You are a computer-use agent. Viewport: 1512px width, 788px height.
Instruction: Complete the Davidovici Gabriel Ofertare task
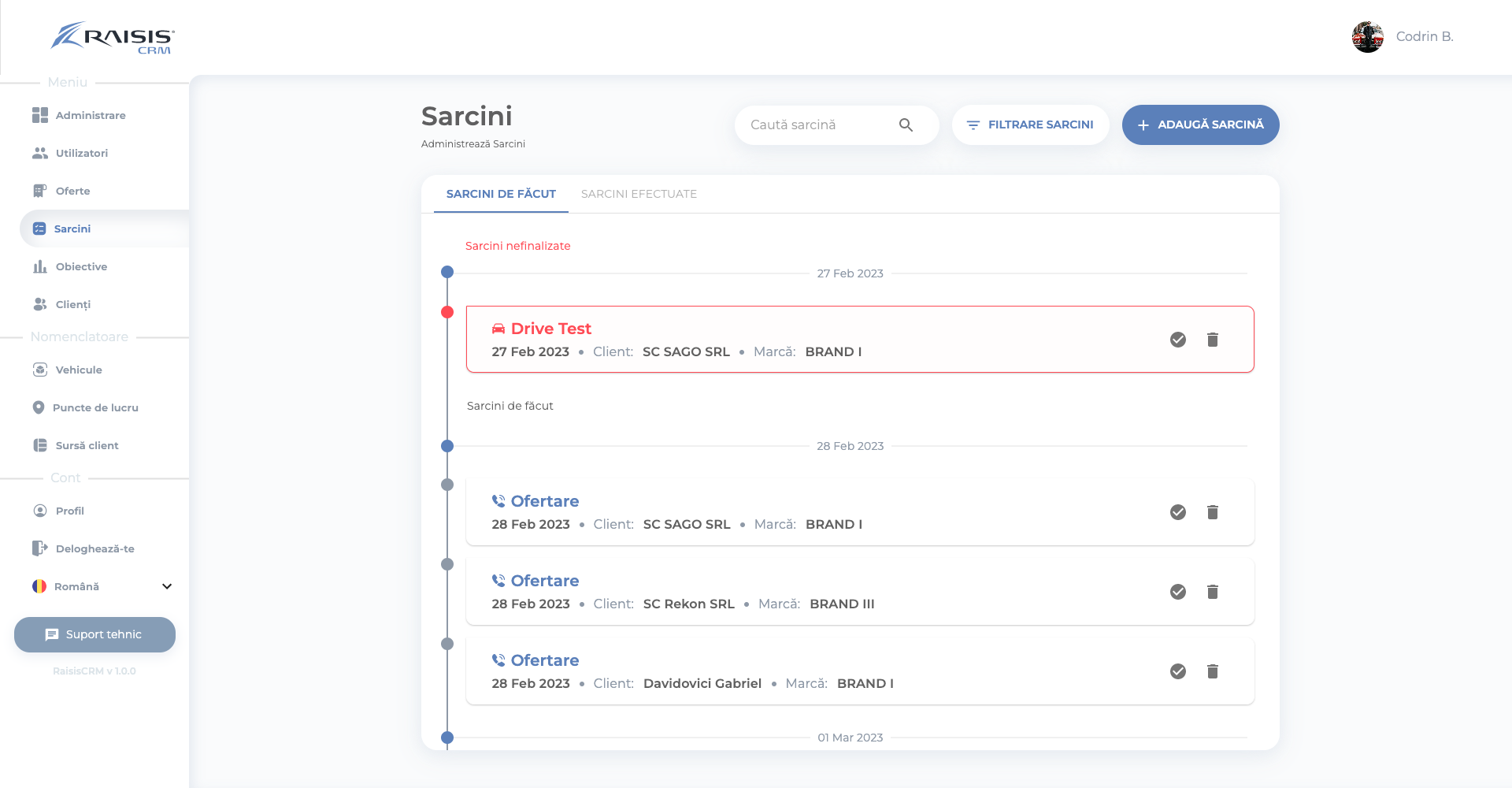pyautogui.click(x=1177, y=671)
